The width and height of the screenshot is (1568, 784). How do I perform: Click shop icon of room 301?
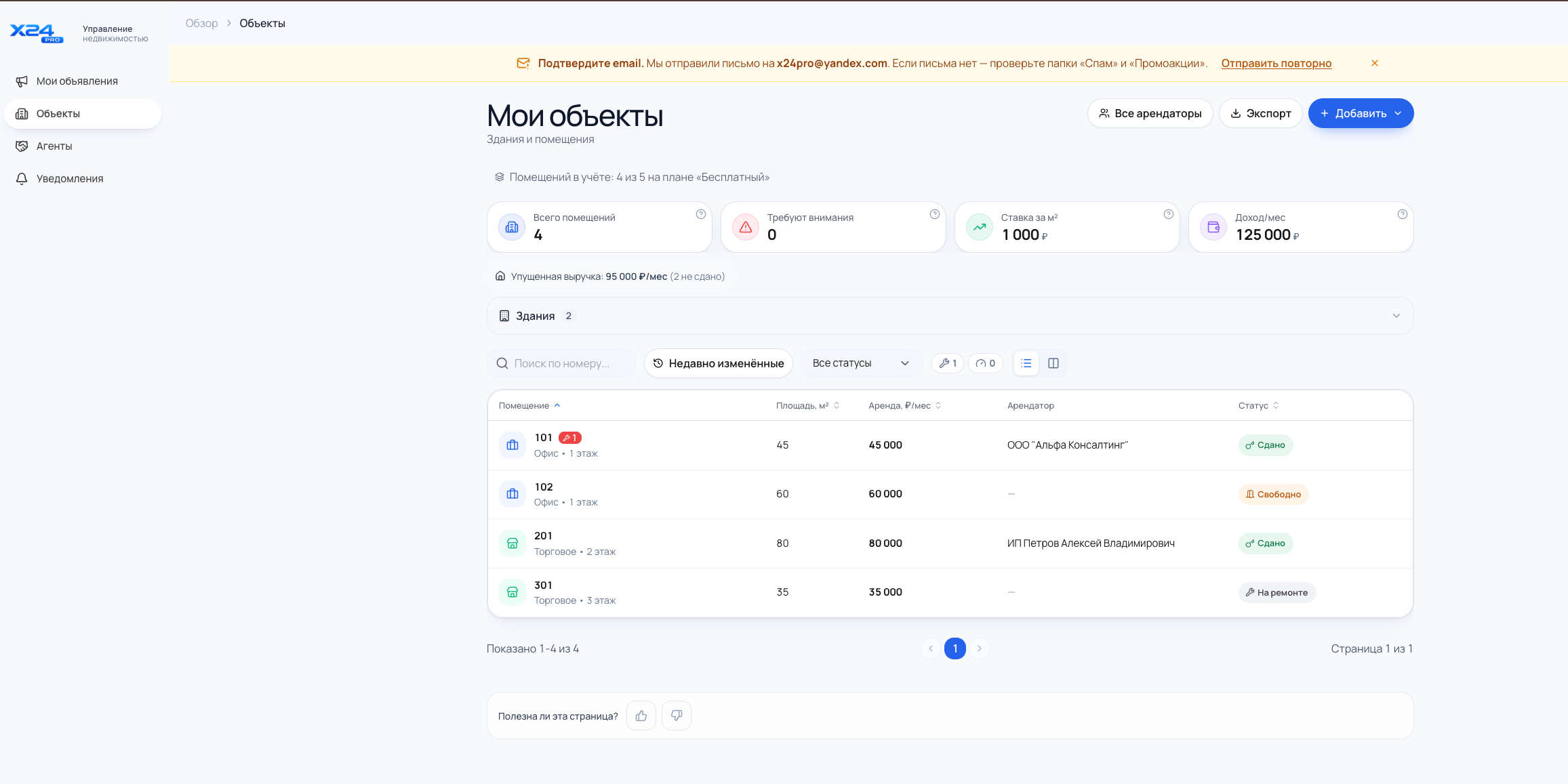click(512, 592)
